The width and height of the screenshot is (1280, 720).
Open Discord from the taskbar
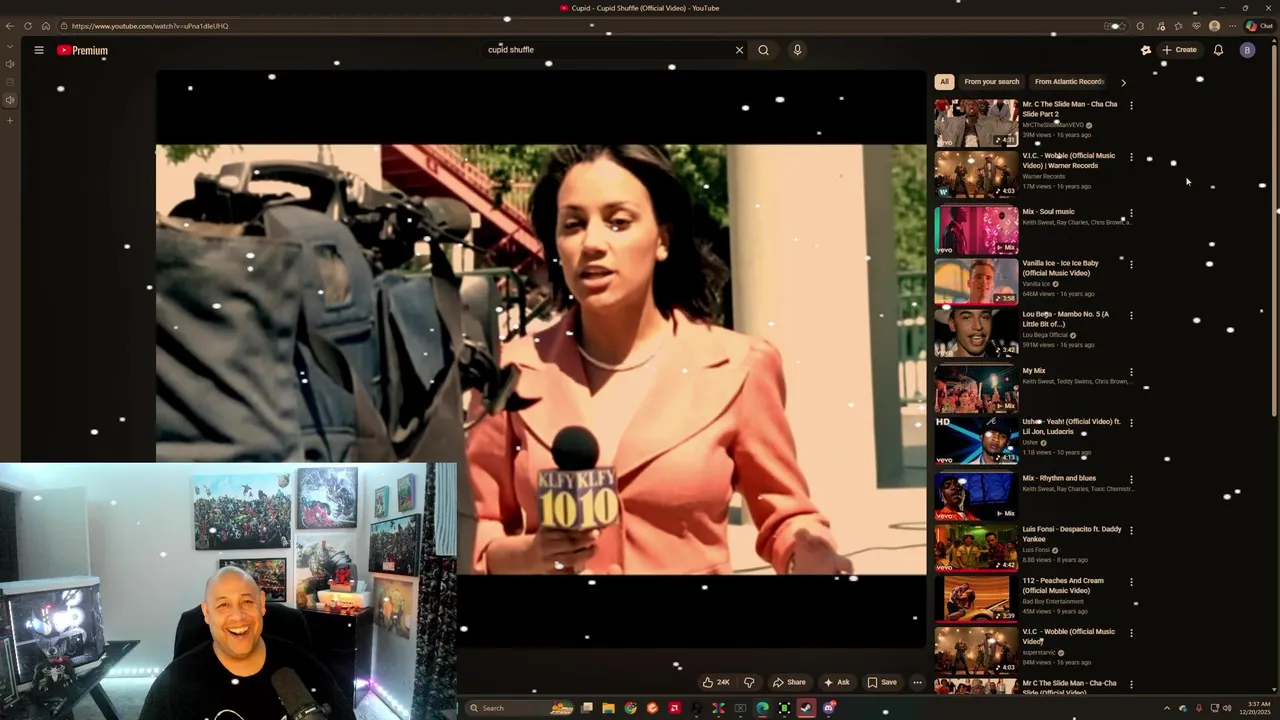coord(828,708)
